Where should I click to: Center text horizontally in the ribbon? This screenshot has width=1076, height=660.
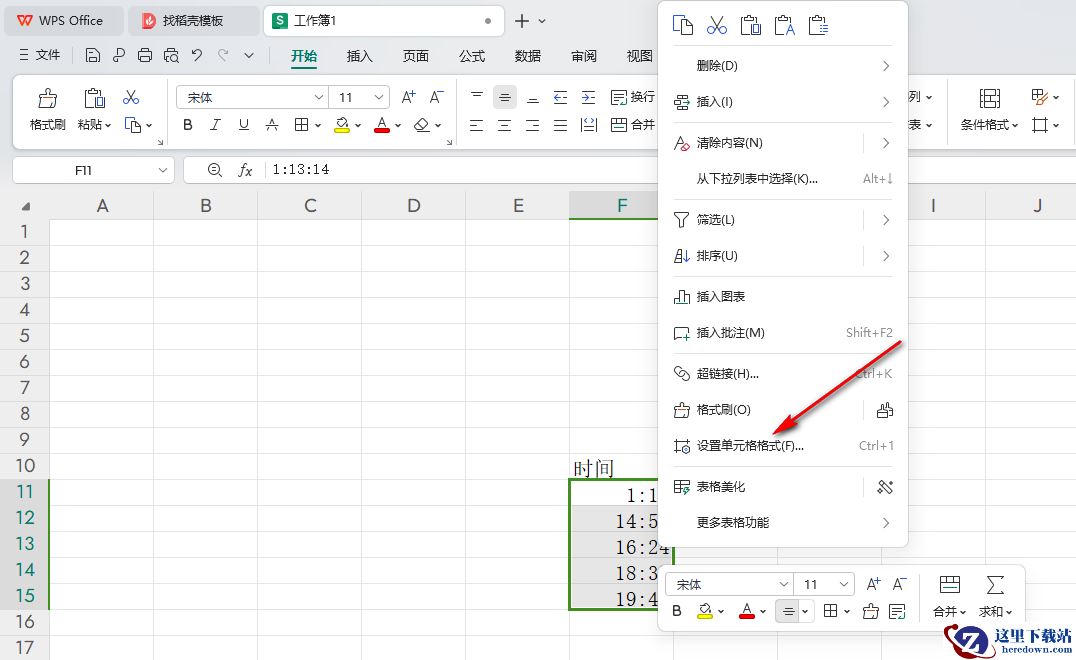[x=504, y=125]
